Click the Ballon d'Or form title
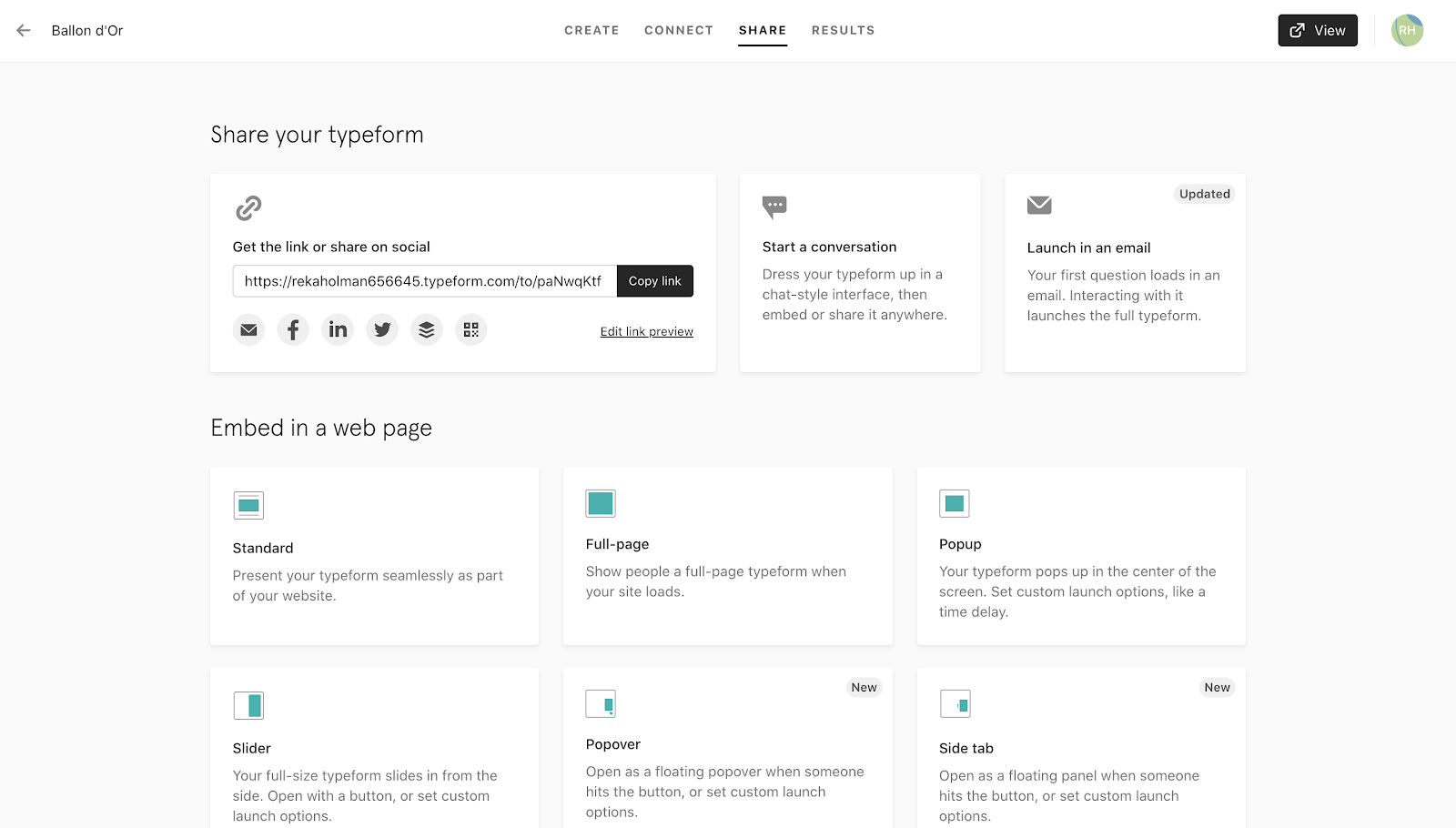The width and height of the screenshot is (1456, 828). [87, 30]
